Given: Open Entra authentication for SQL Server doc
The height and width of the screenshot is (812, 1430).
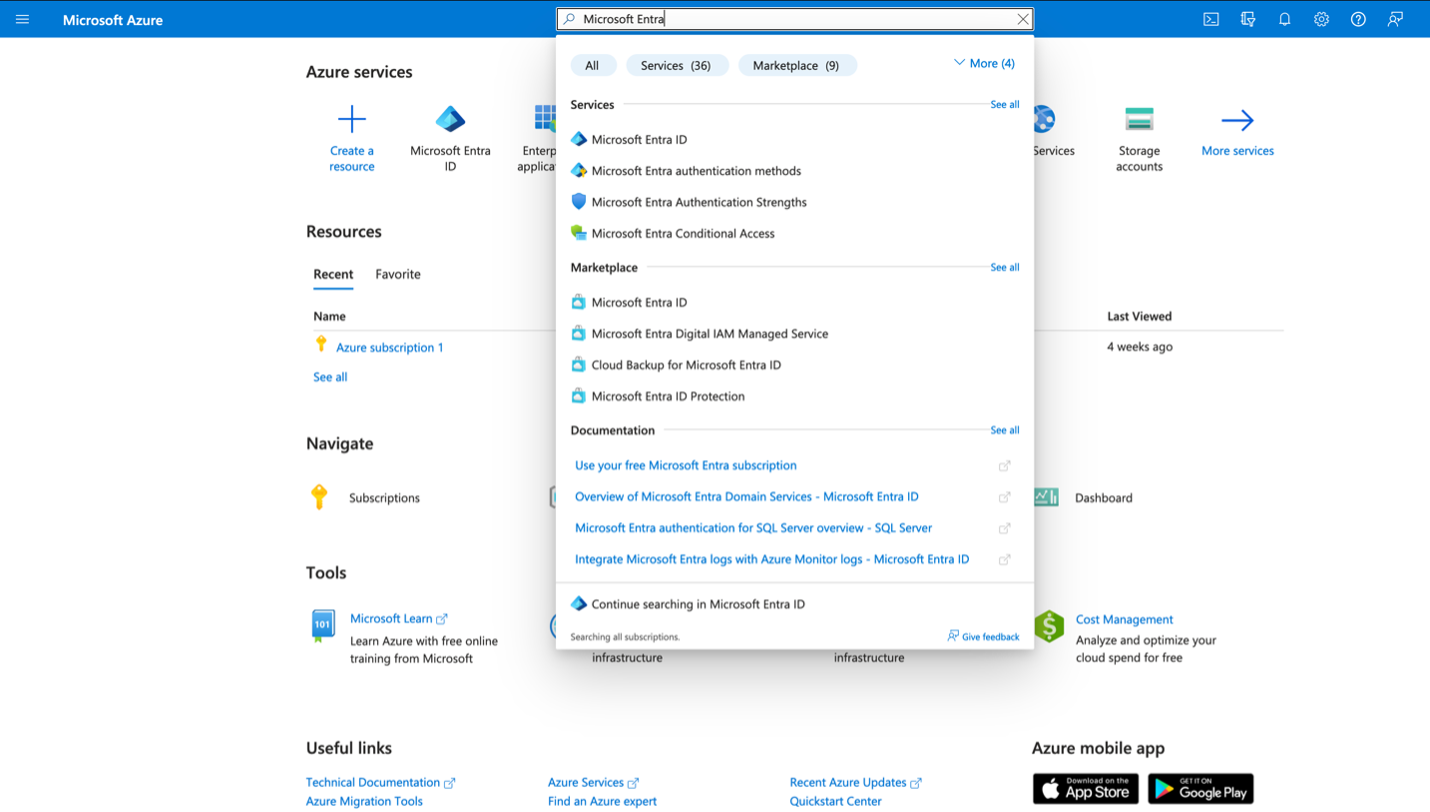Looking at the screenshot, I should point(753,528).
